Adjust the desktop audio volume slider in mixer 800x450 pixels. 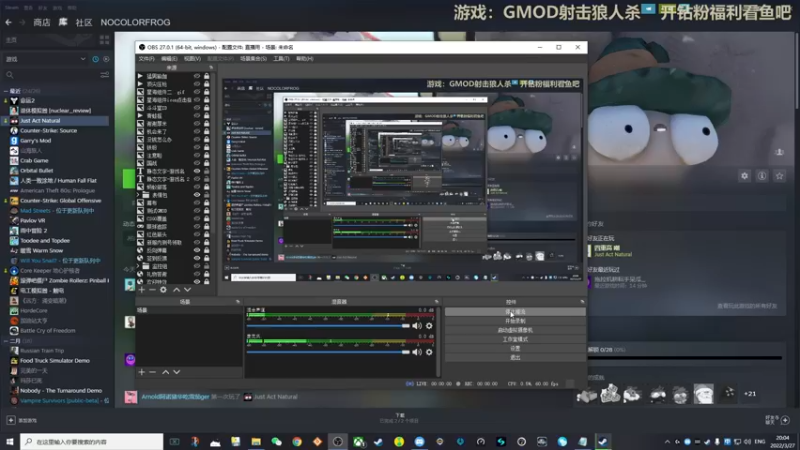[328, 326]
